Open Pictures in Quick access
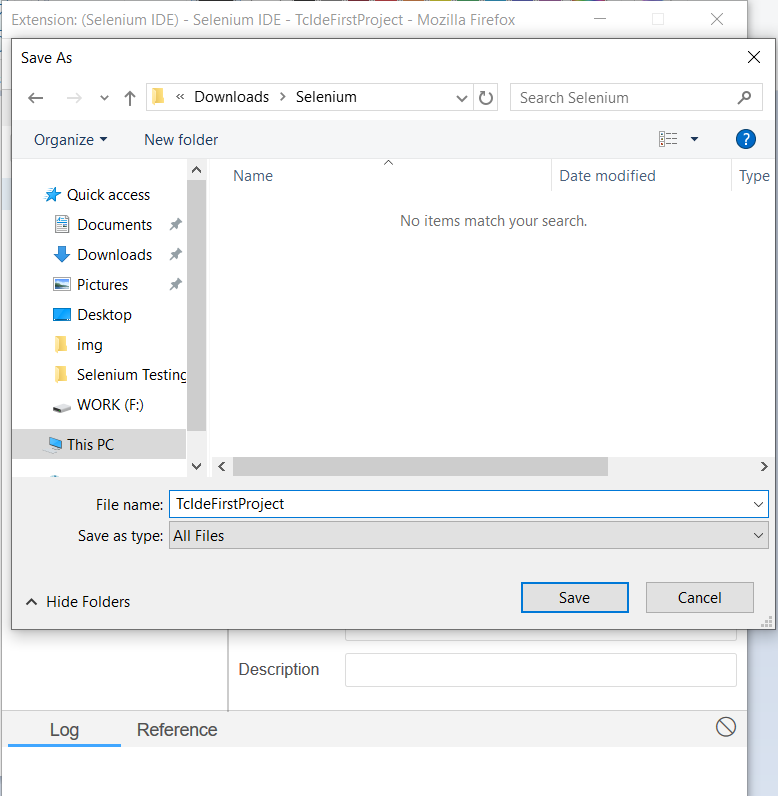 [90, 284]
